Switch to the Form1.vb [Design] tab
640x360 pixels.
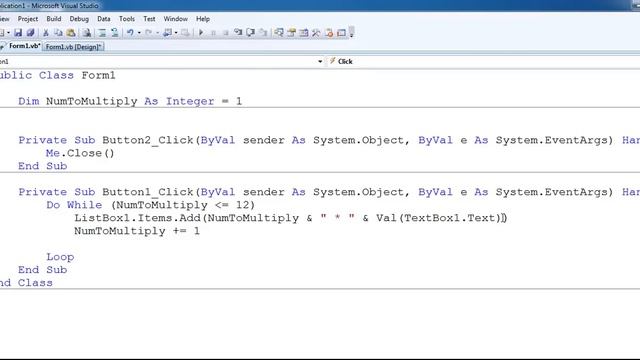tap(73, 47)
